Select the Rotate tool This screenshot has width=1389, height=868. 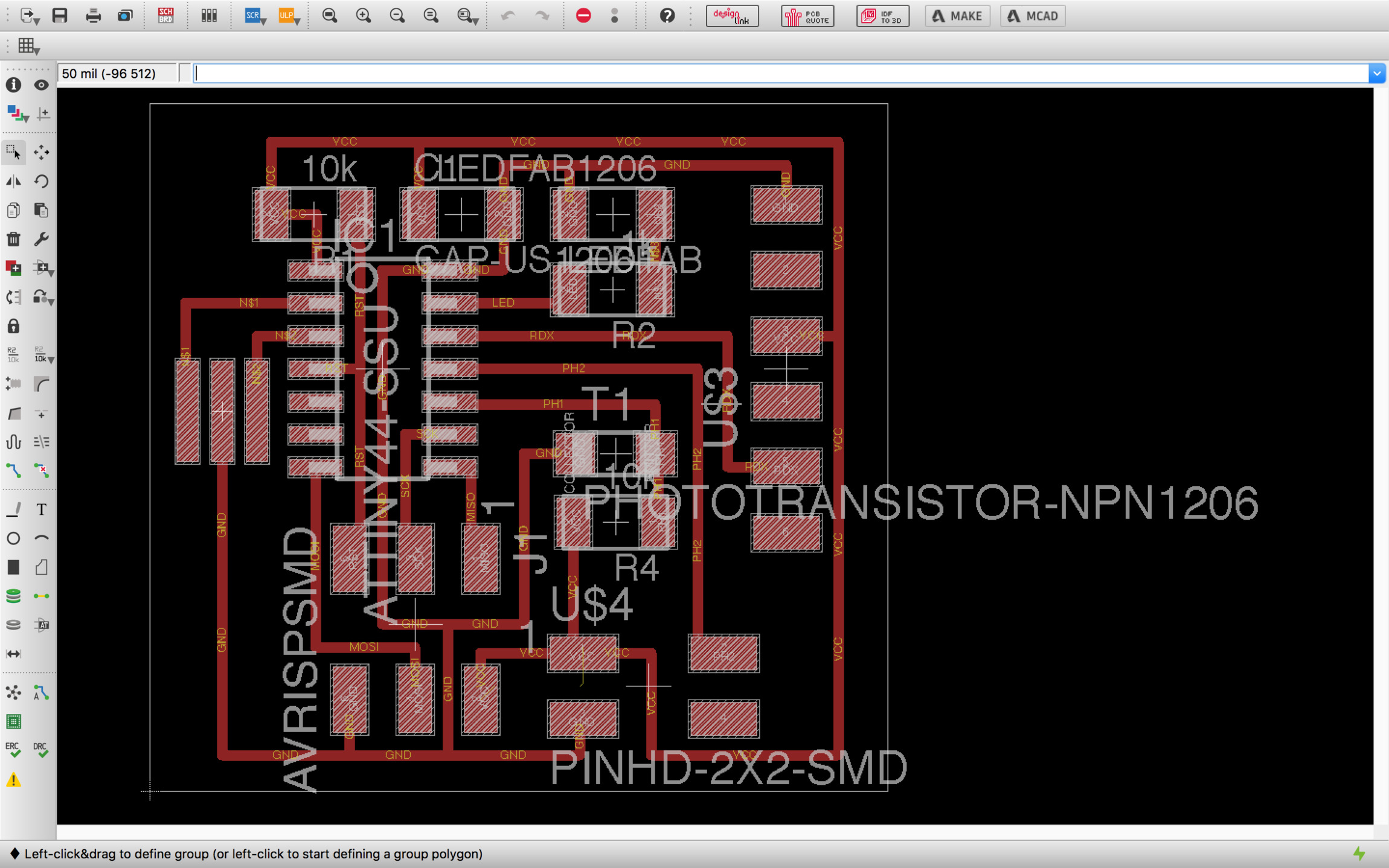(x=42, y=181)
